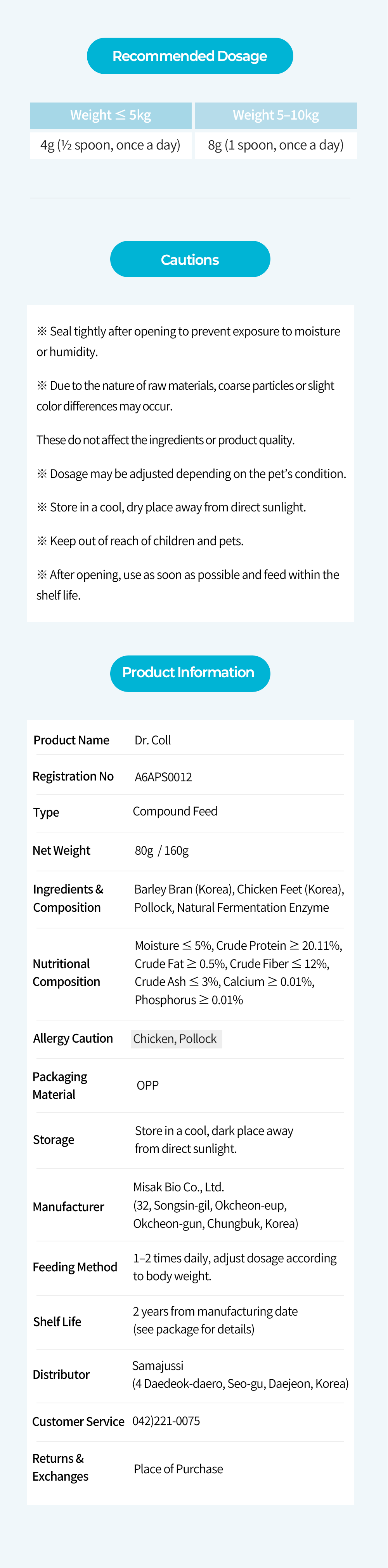Click the 80g / 160g net weight value
Screen dimensions: 388x1568
[x=162, y=850]
